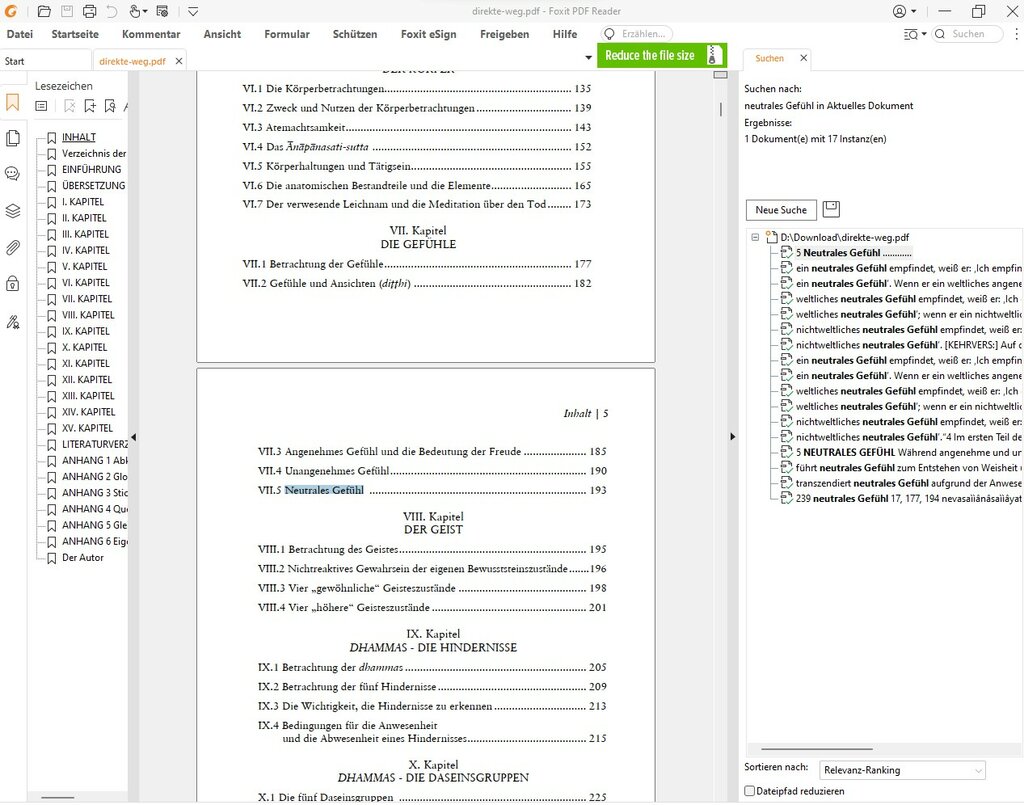This screenshot has height=805, width=1024.
Task: Switch to the Startseite tab
Action: pyautogui.click(x=75, y=34)
